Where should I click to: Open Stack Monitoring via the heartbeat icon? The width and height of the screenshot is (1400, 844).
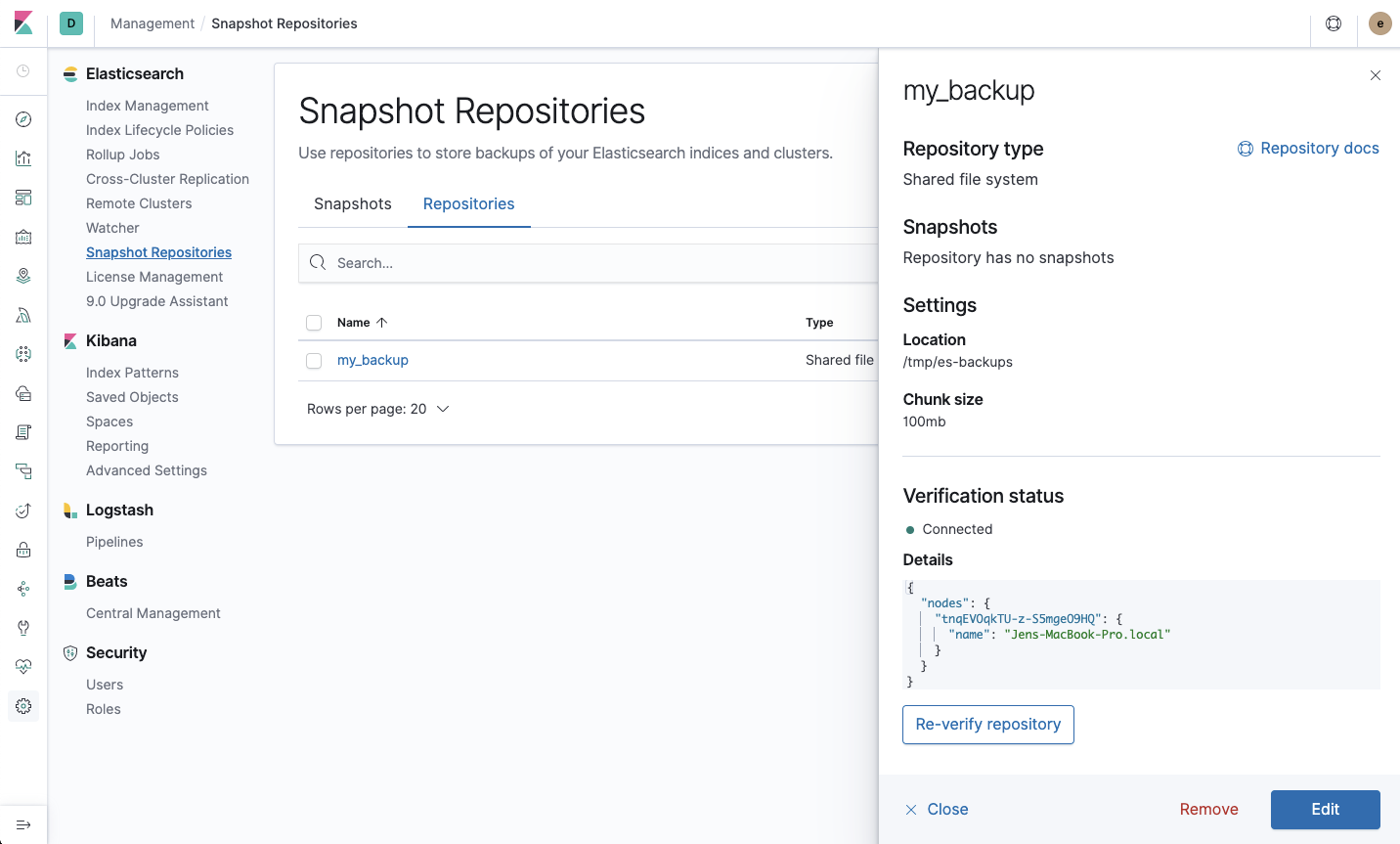[23, 666]
